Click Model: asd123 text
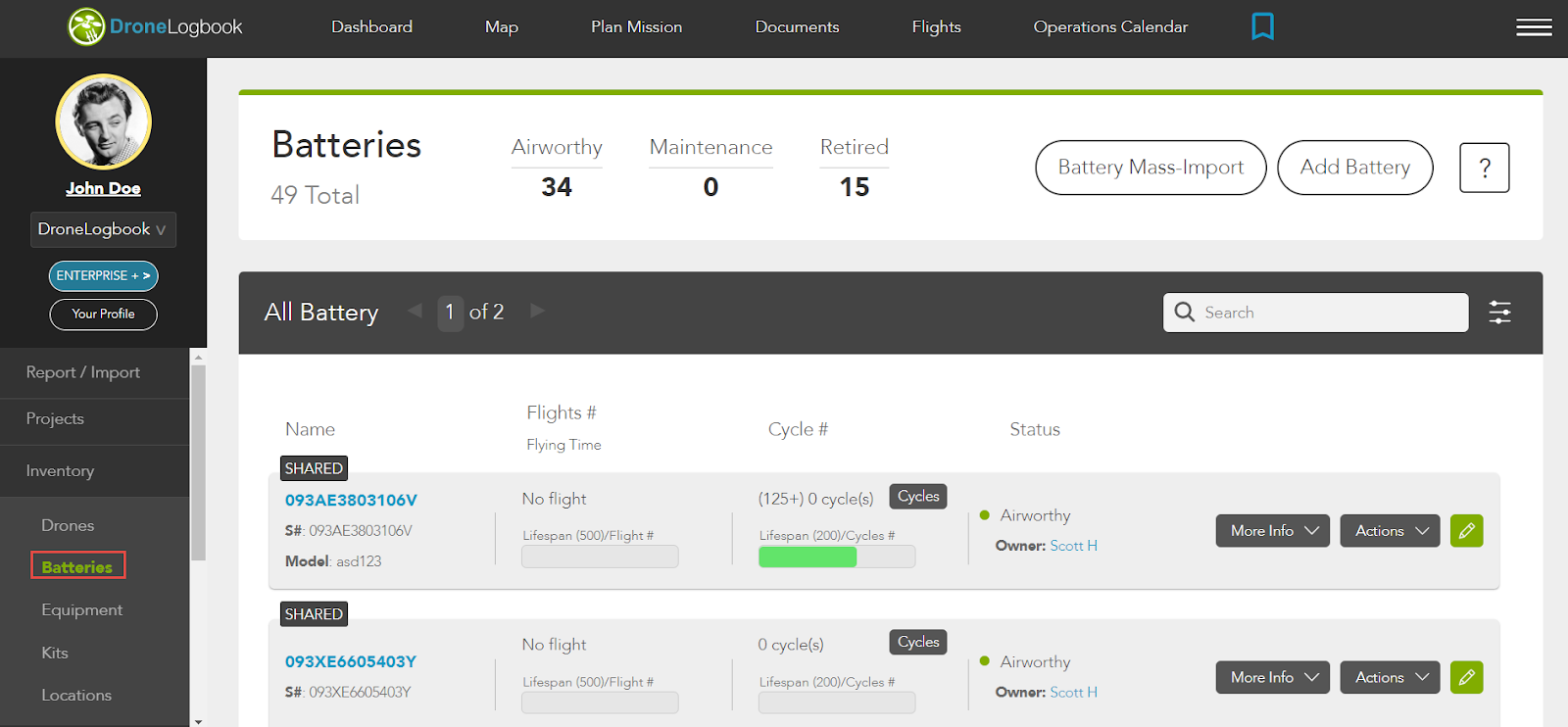The image size is (1568, 727). click(333, 561)
